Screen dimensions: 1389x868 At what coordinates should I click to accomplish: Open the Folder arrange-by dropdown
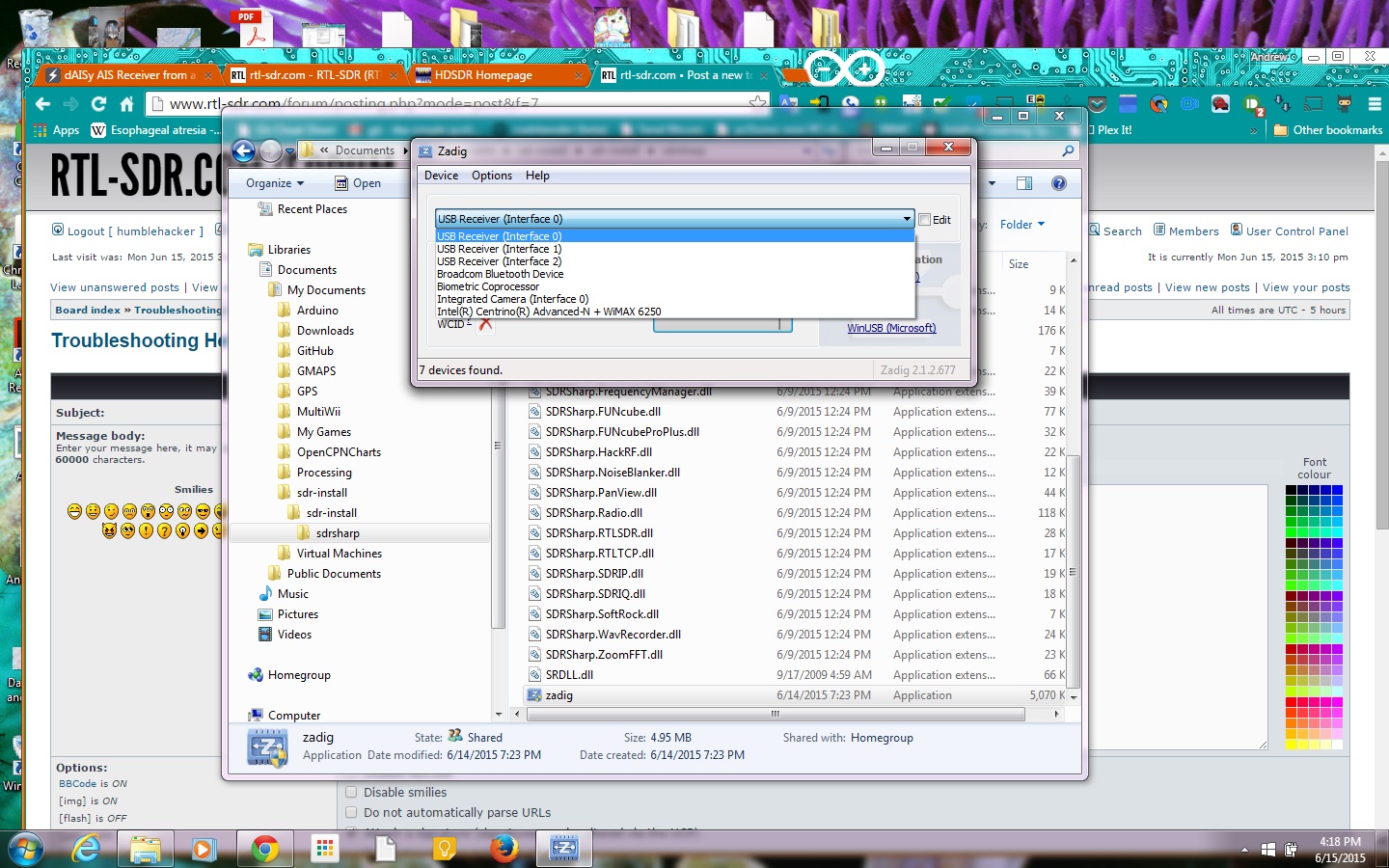pyautogui.click(x=1022, y=225)
